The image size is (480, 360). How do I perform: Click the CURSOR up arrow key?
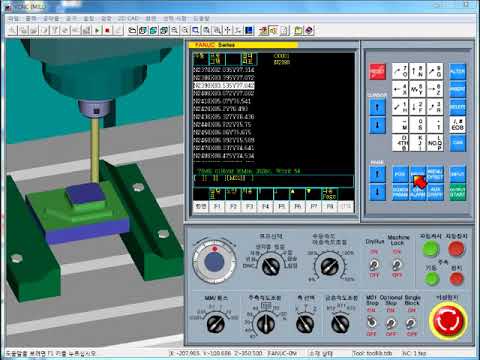[x=377, y=107]
